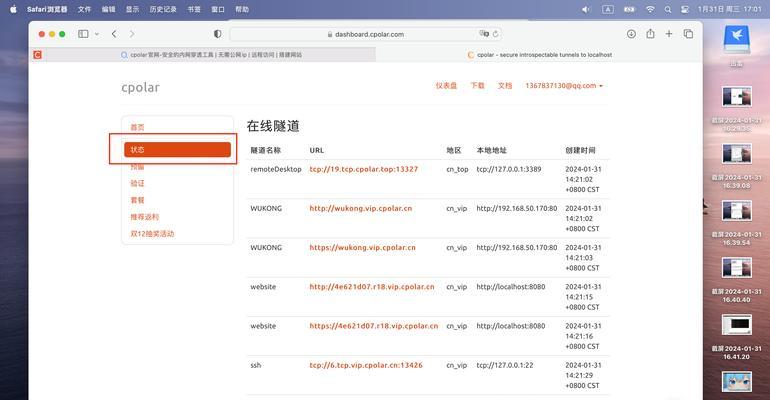770x400 pixels.
Task: Open 仪表盘 in the top navigation
Action: (x=446, y=85)
